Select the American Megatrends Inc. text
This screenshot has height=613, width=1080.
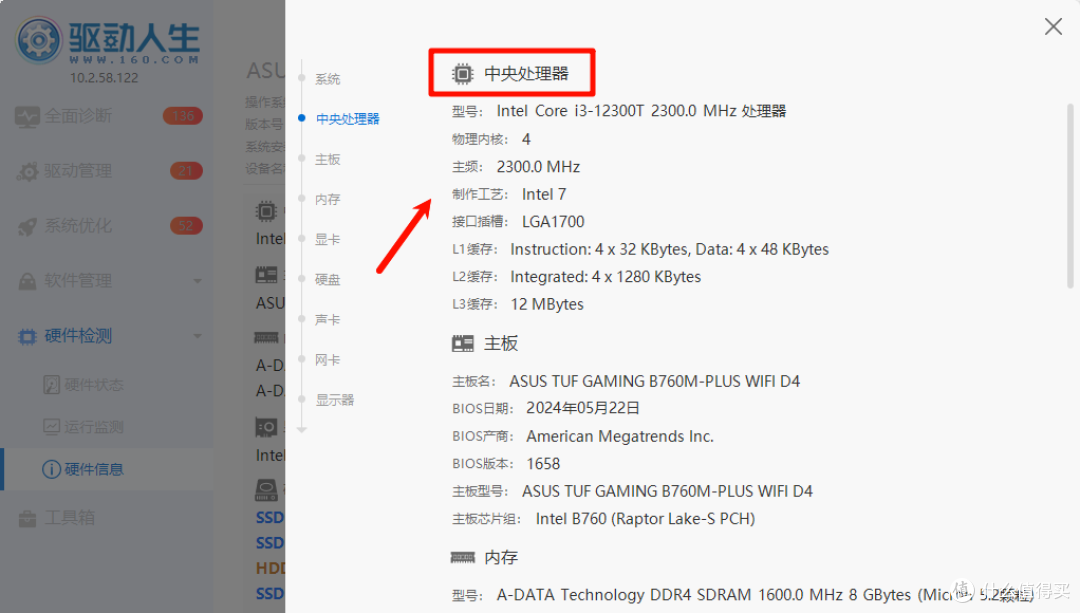click(620, 437)
